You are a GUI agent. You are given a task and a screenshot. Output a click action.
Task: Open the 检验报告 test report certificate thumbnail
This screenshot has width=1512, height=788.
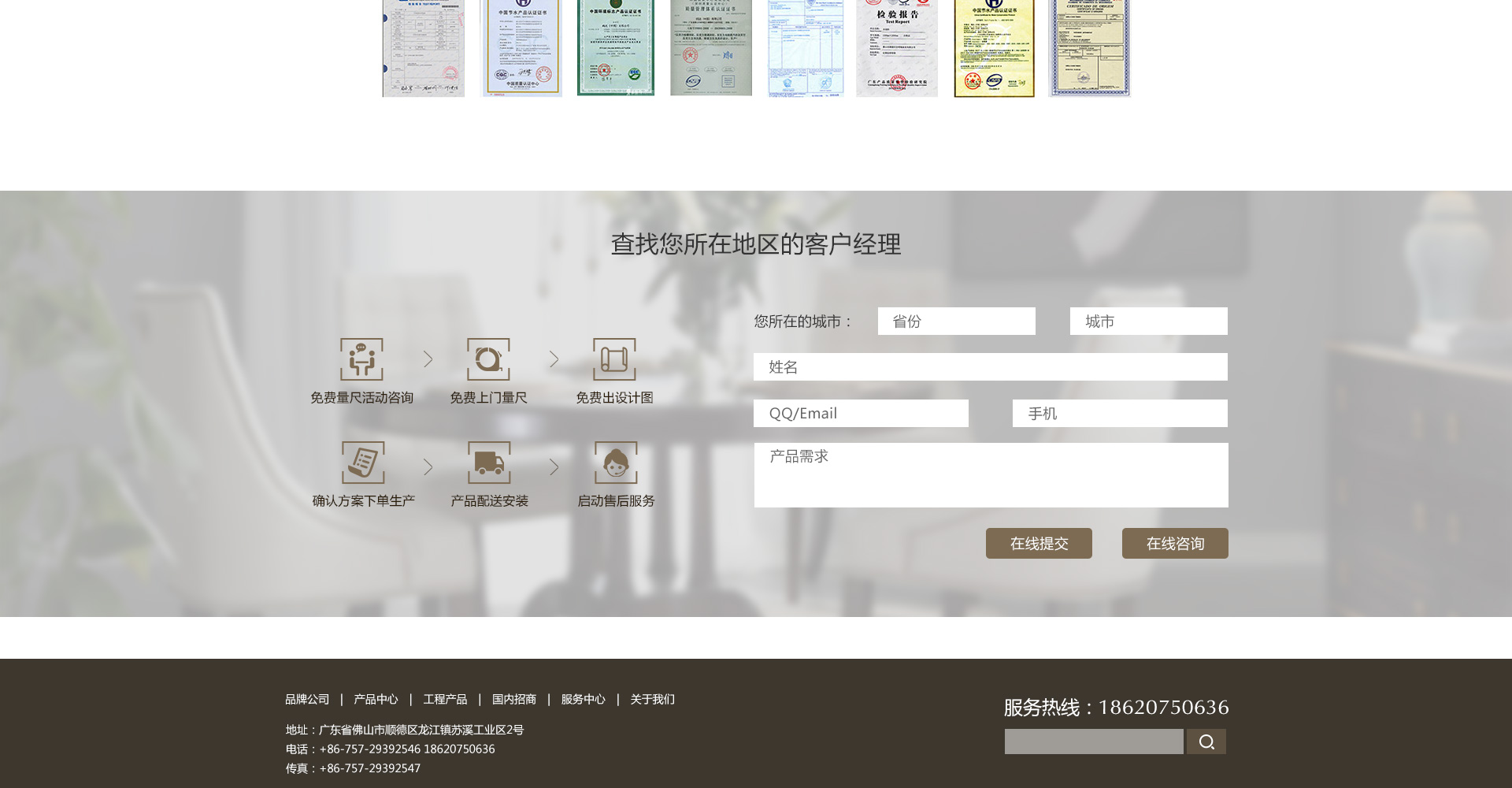pyautogui.click(x=897, y=48)
